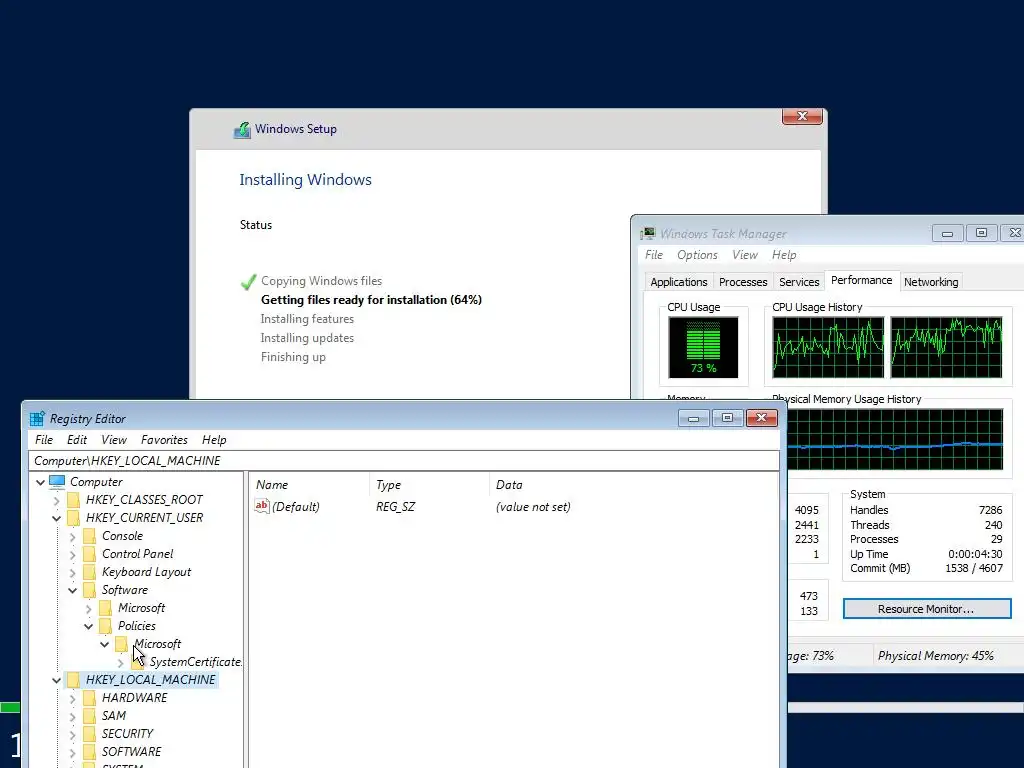Click the HKEY_LOCAL_MACHINE folder icon

(73, 680)
